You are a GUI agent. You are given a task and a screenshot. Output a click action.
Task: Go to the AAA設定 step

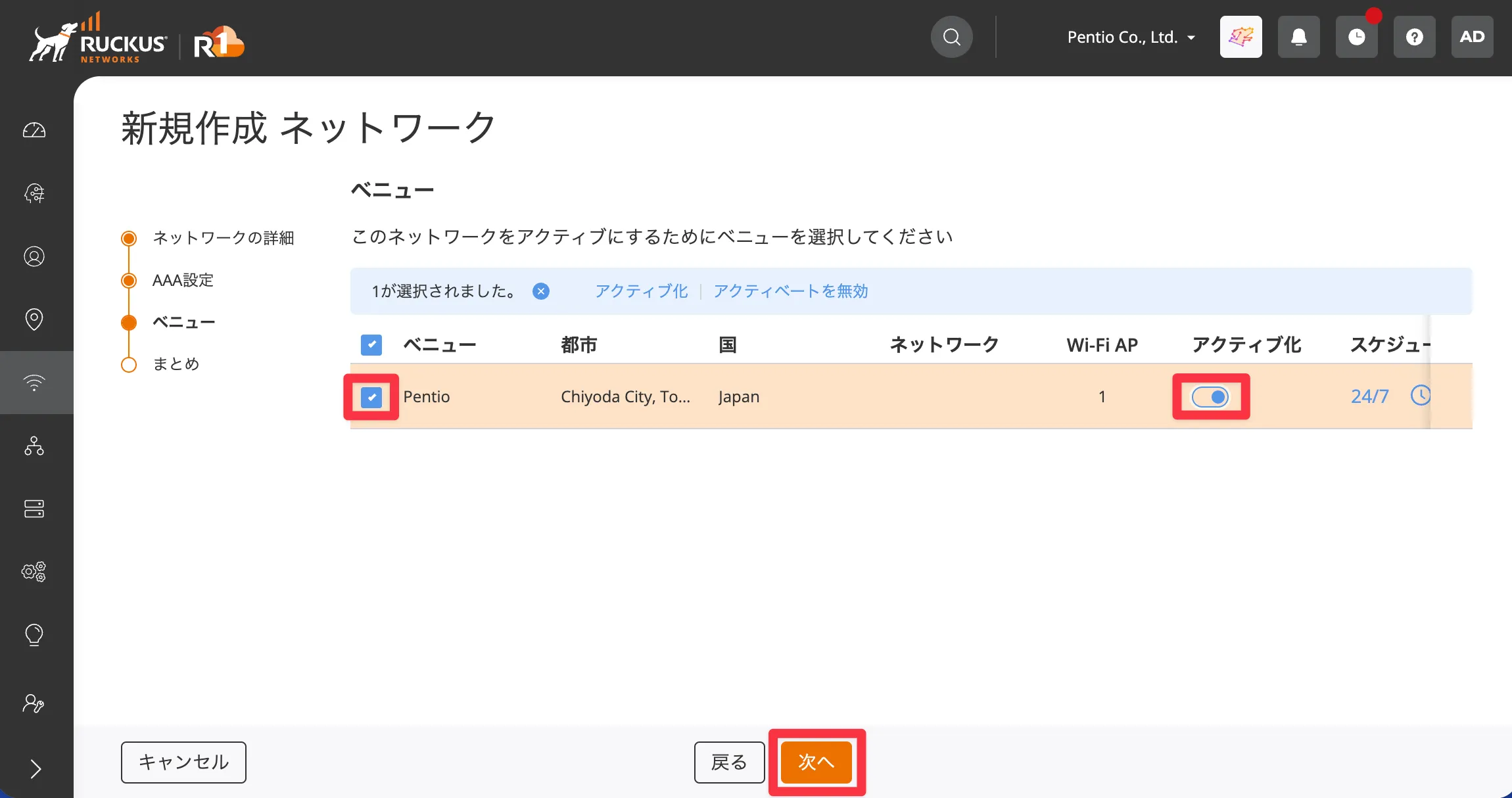[183, 280]
